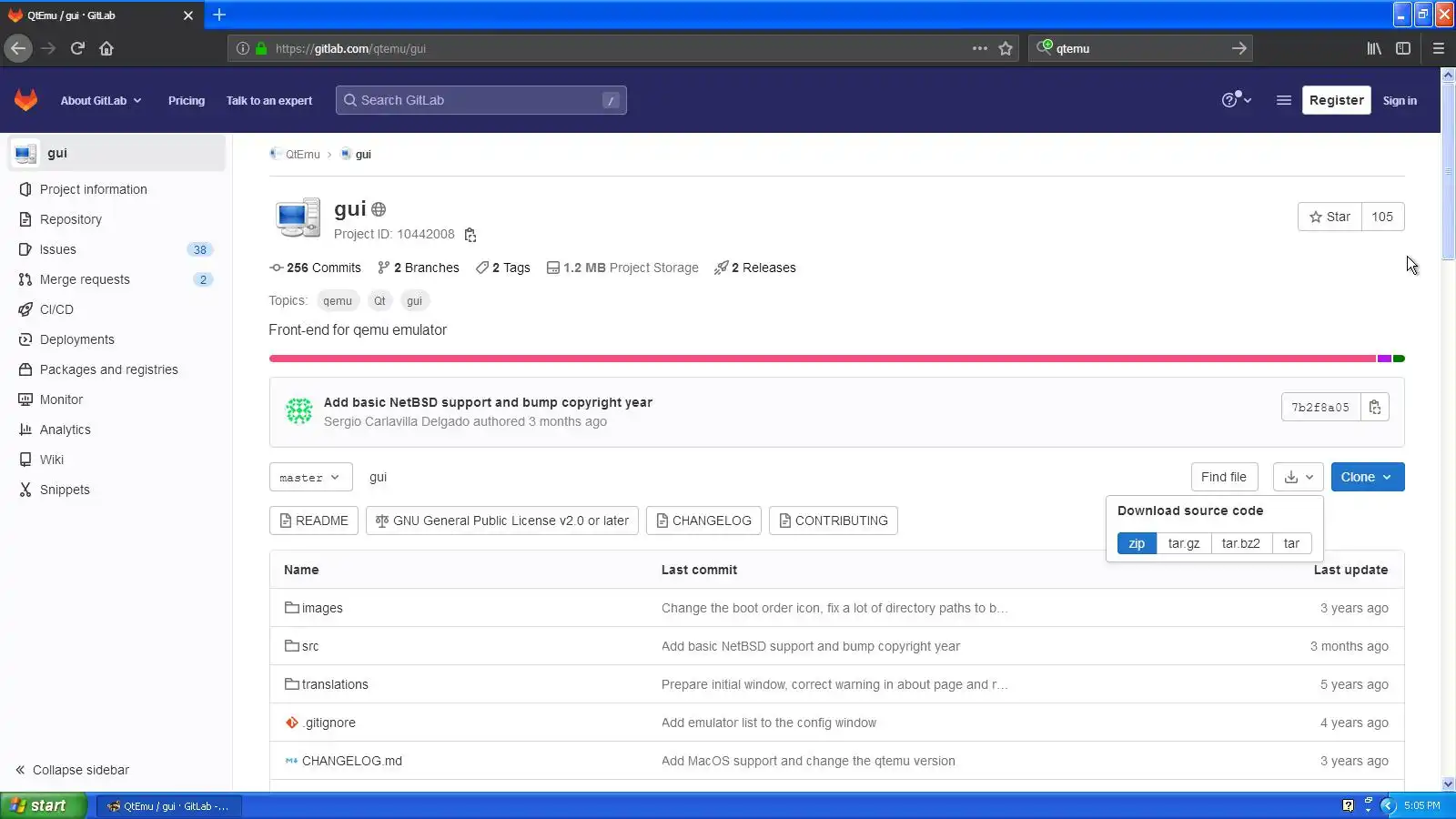View 256 Commits
The height and width of the screenshot is (819, 1456).
315,268
